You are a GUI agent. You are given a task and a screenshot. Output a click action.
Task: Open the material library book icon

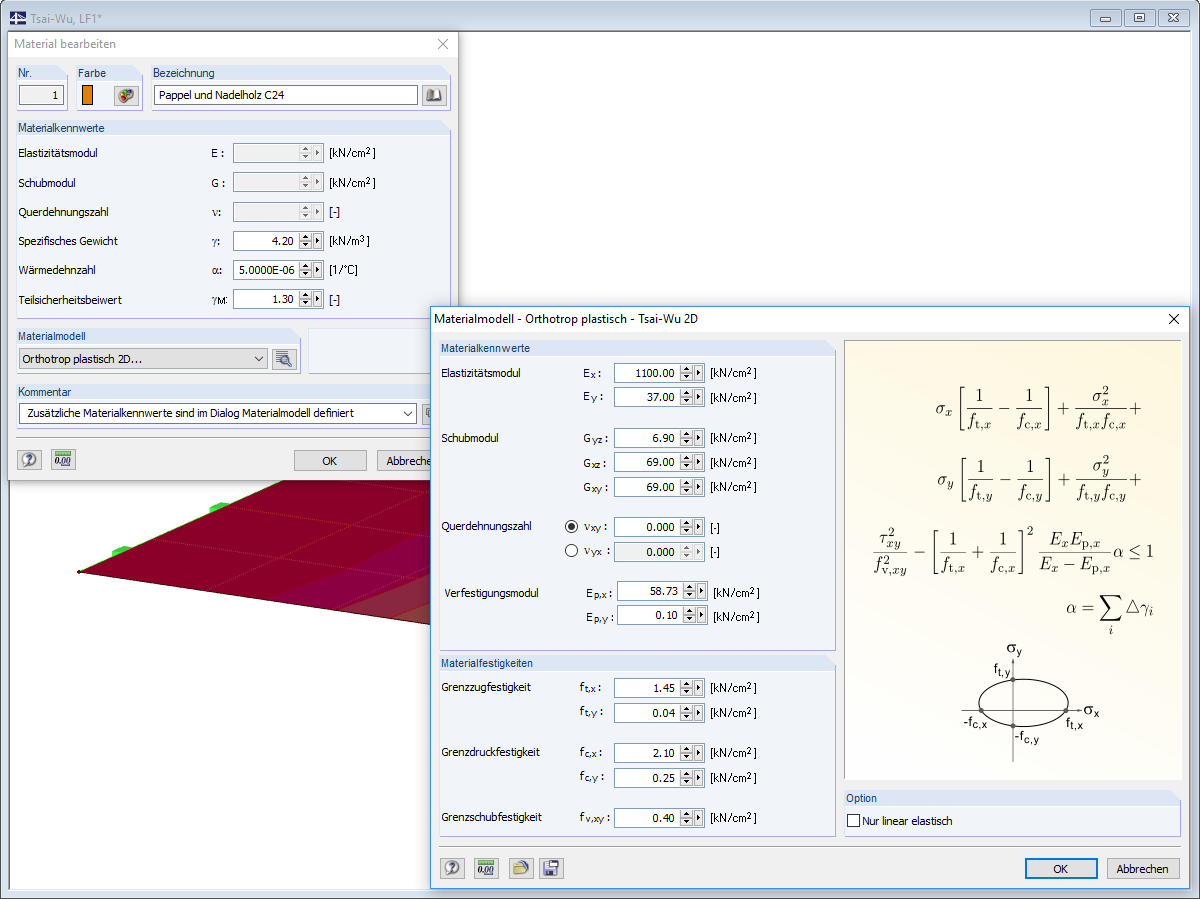[433, 96]
